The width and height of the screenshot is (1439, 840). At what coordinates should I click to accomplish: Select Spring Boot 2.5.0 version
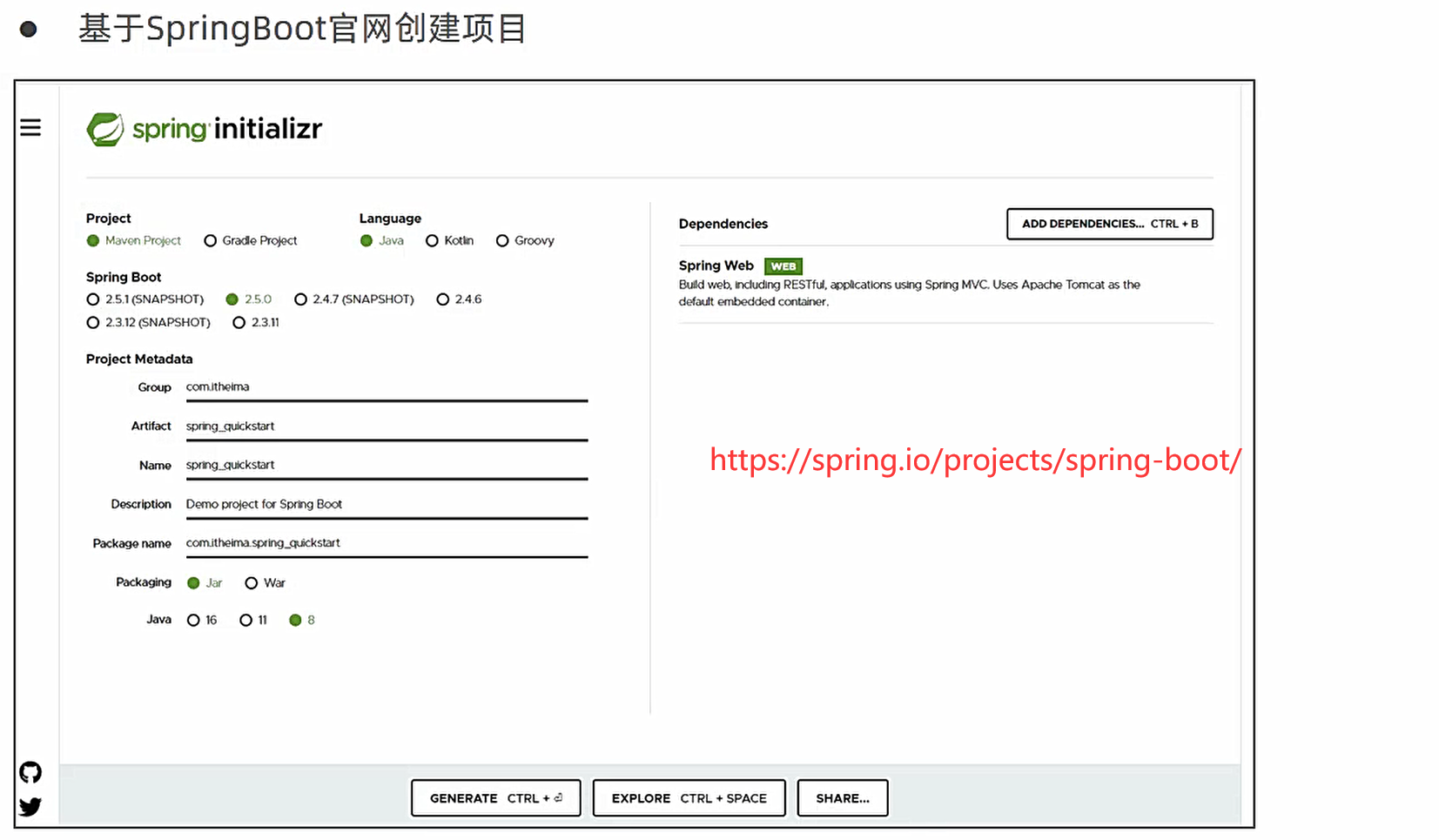click(232, 299)
